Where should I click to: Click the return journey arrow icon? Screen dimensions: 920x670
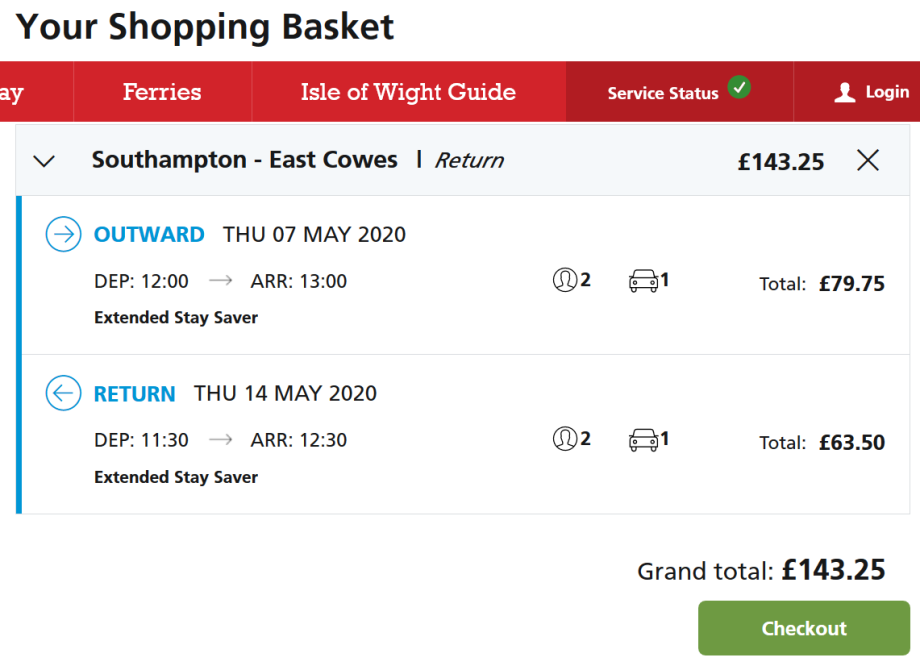63,394
